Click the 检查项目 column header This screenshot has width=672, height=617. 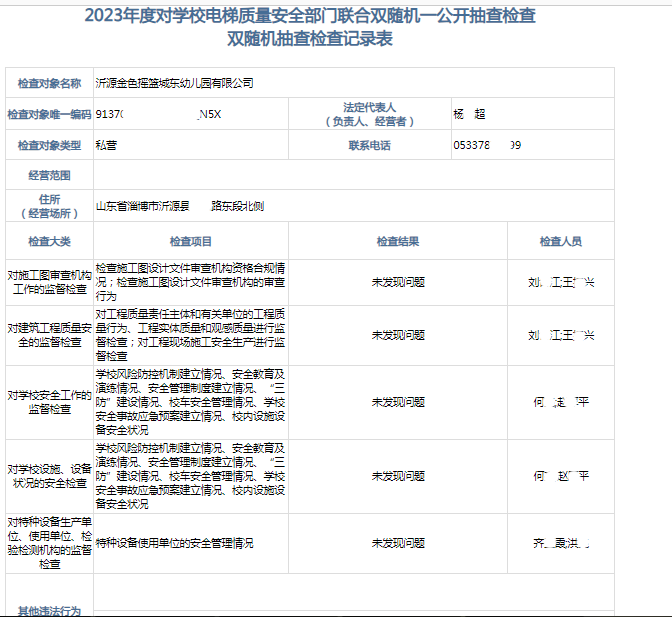[x=190, y=242]
